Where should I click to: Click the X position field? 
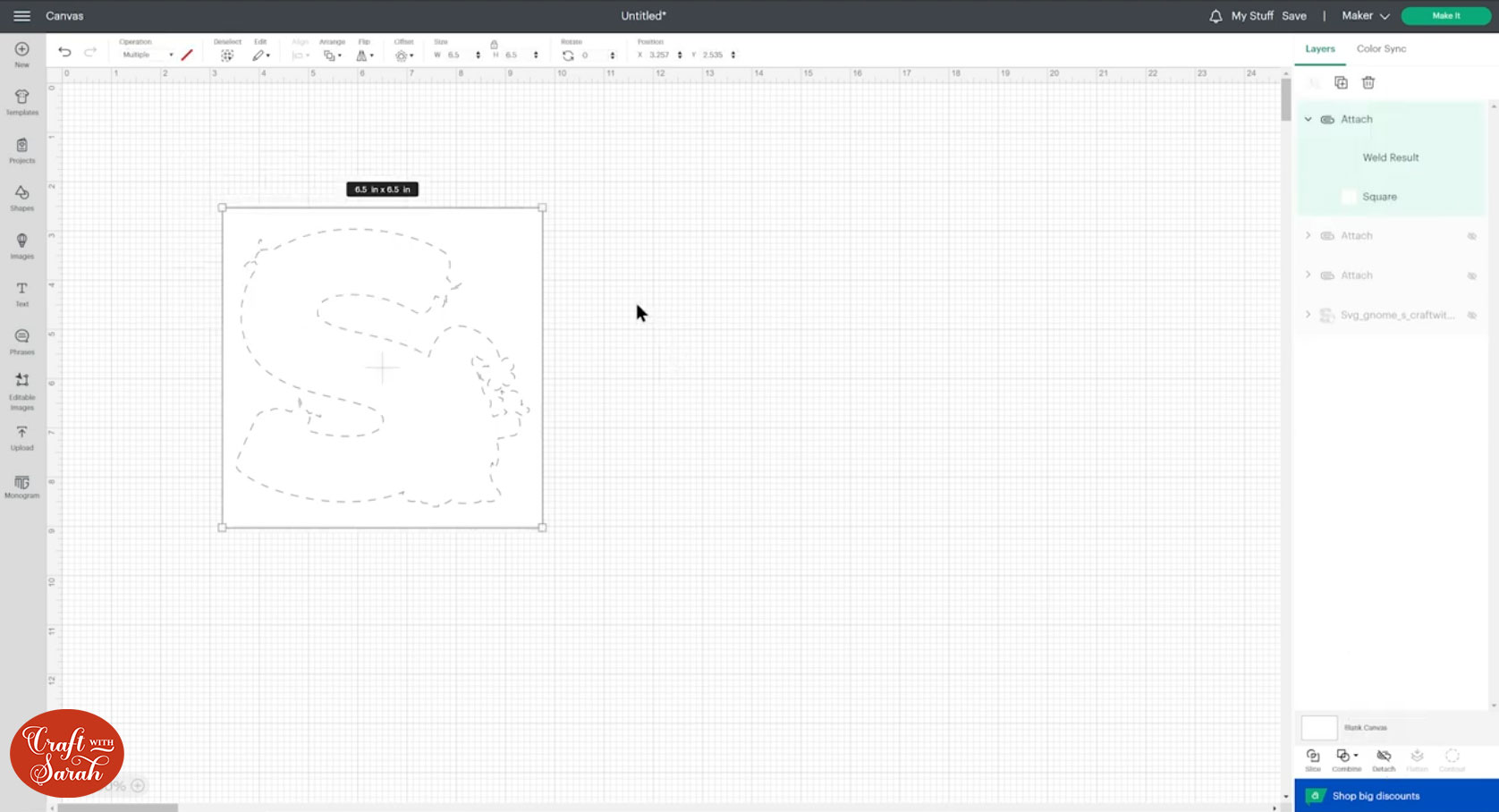(660, 55)
